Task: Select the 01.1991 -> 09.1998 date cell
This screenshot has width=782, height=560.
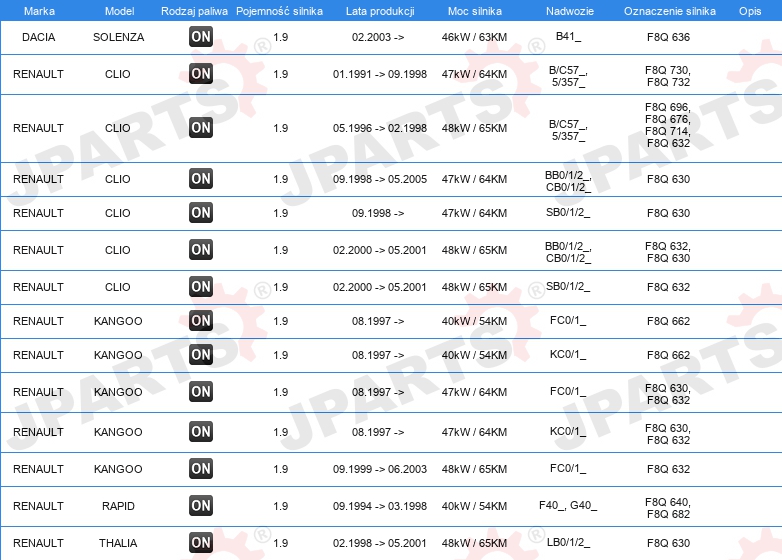Action: 380,74
